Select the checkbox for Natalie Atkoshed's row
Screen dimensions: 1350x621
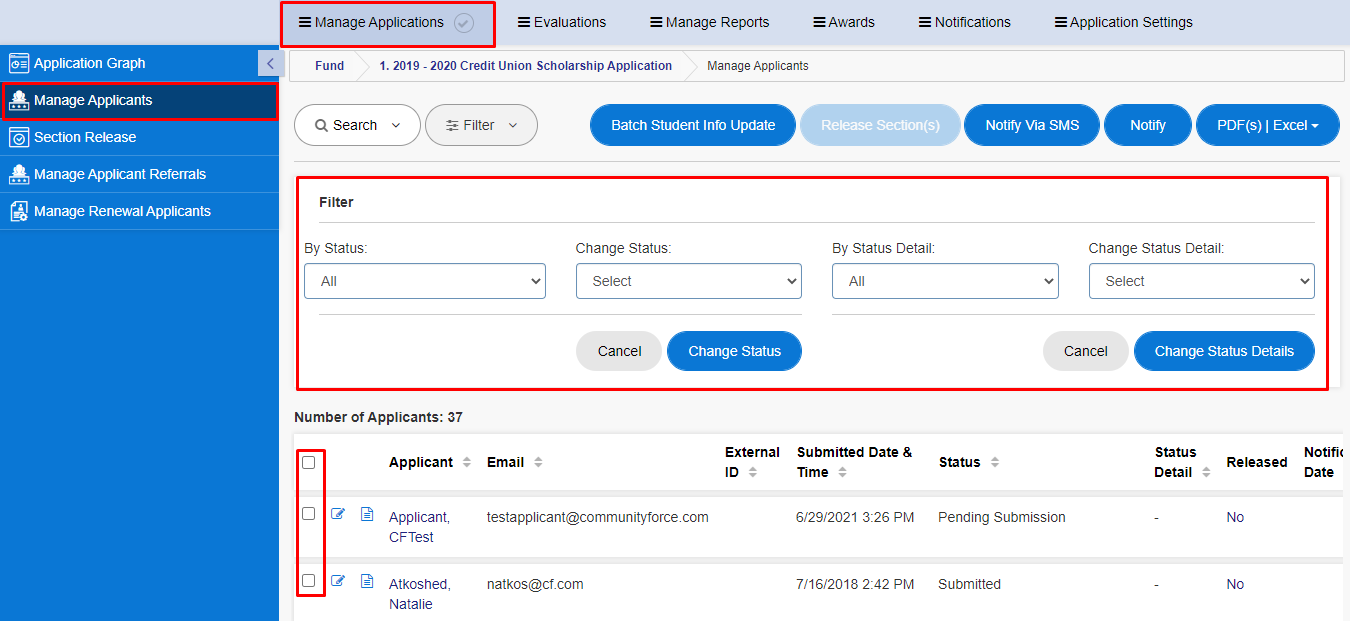click(310, 580)
